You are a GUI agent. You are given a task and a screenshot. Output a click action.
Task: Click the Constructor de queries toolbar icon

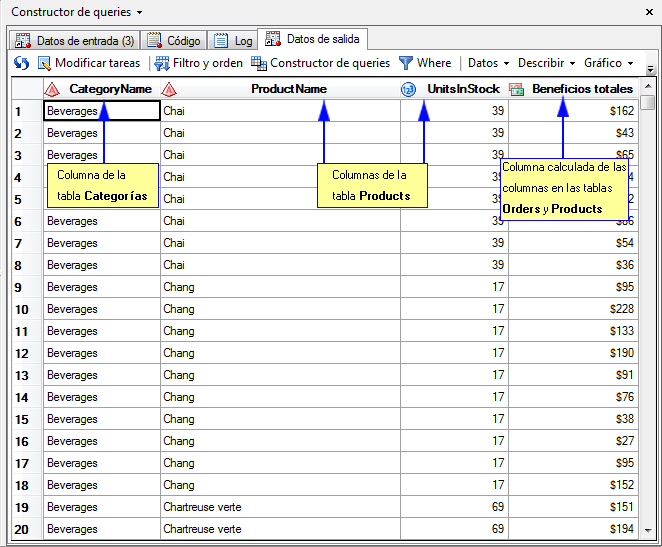(259, 63)
